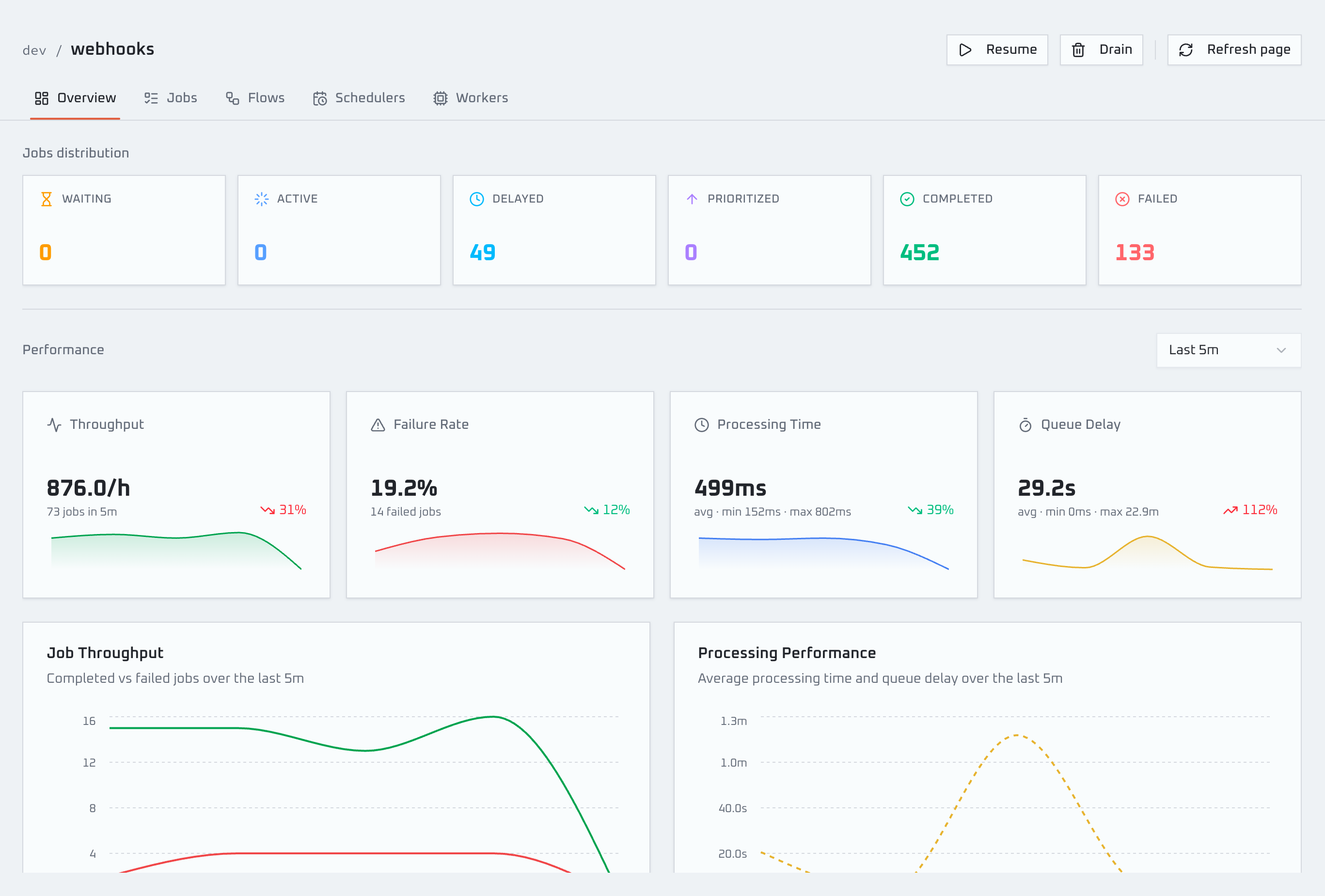Resume the webhooks queue
The height and width of the screenshot is (896, 1325).
click(x=997, y=50)
